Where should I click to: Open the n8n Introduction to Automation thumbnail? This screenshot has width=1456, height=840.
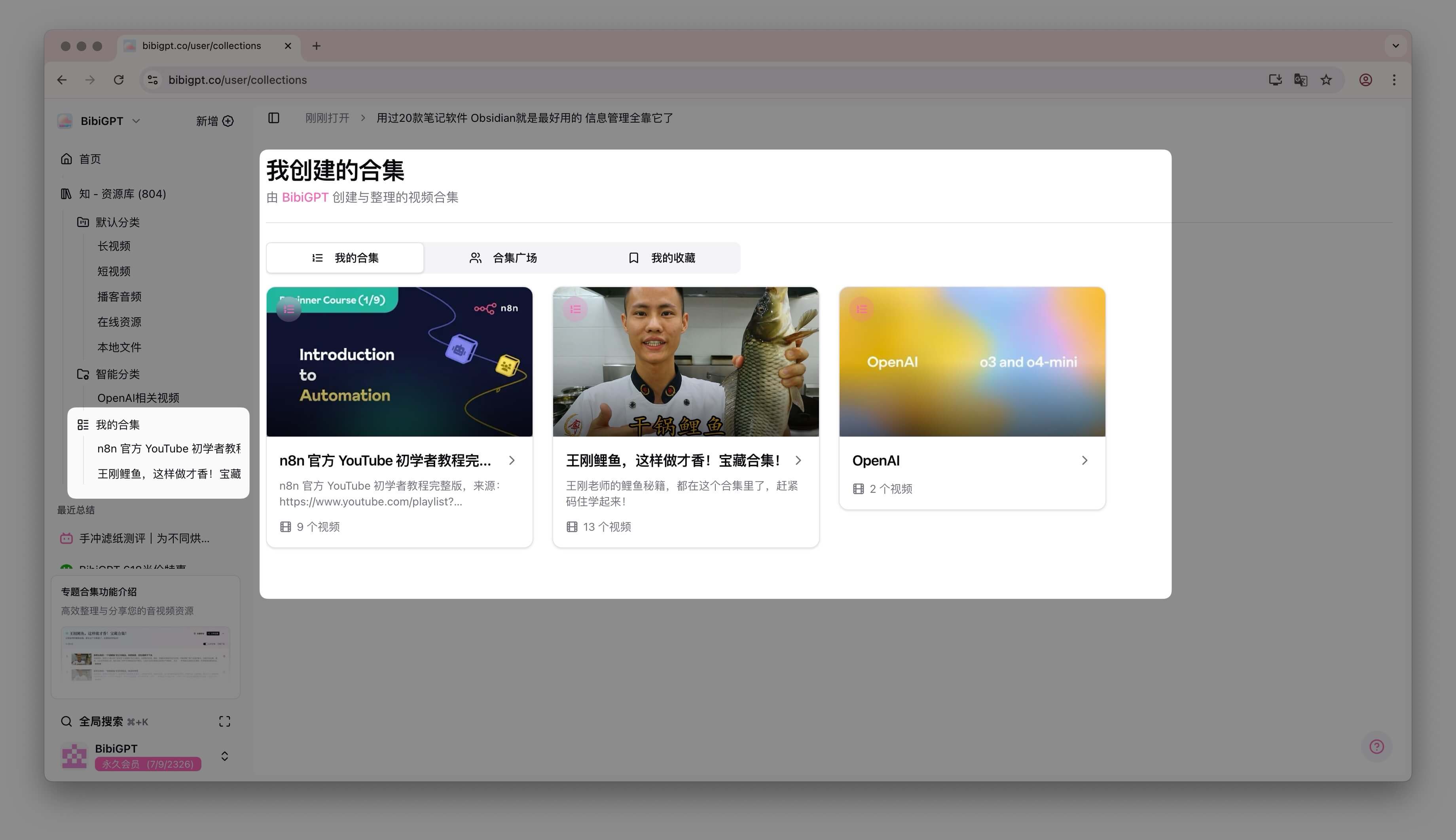tap(399, 362)
